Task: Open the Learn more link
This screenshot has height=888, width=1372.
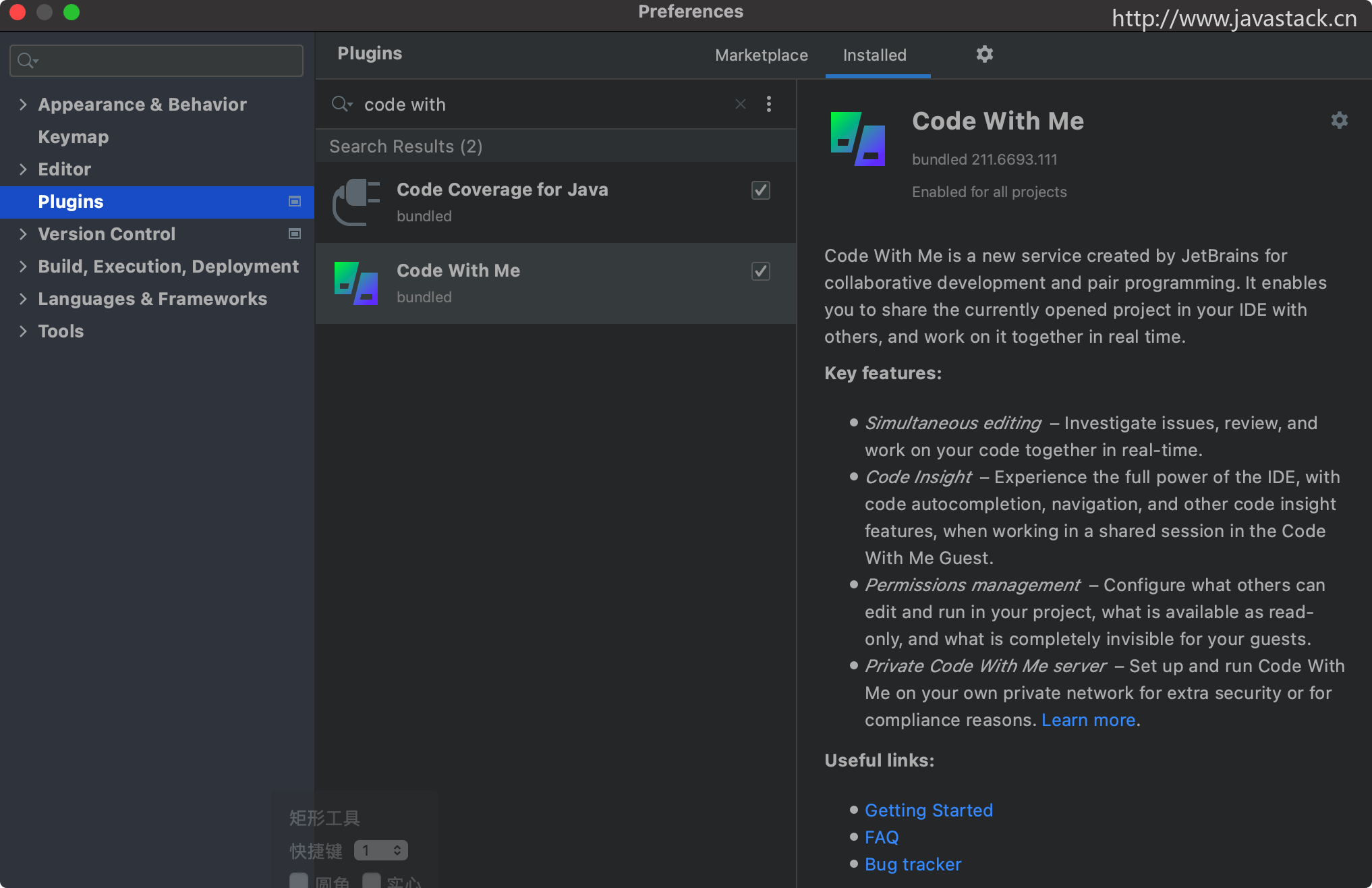Action: coord(1089,720)
